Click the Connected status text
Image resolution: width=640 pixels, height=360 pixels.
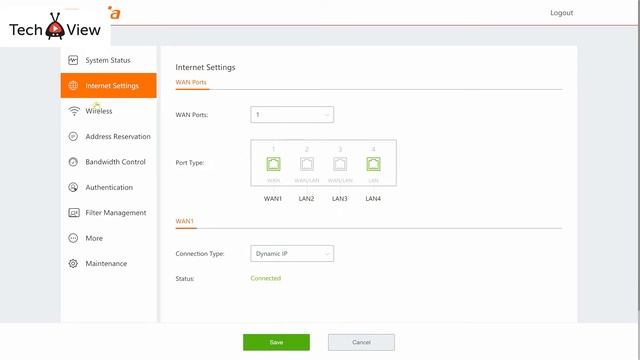266,278
